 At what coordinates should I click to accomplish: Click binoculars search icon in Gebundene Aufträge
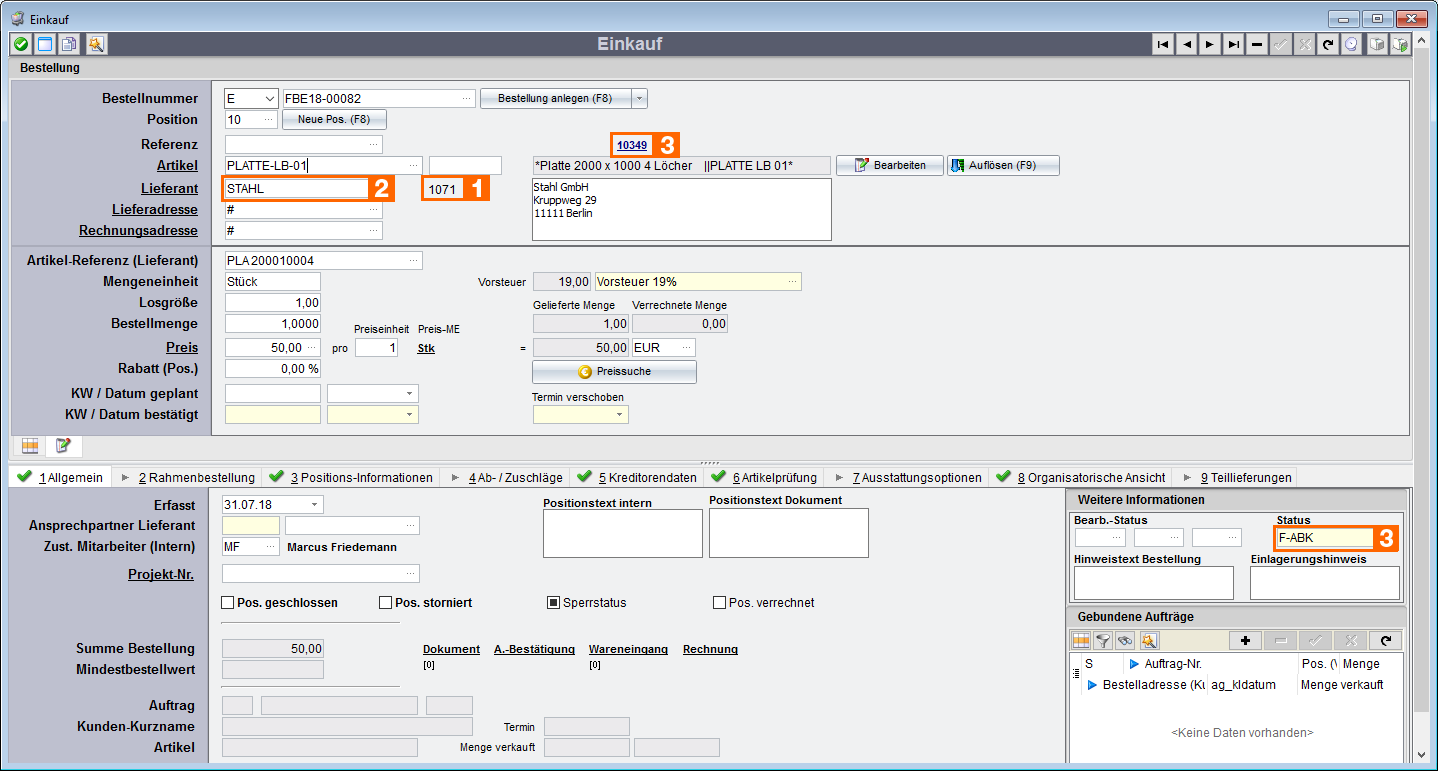[x=1125, y=641]
